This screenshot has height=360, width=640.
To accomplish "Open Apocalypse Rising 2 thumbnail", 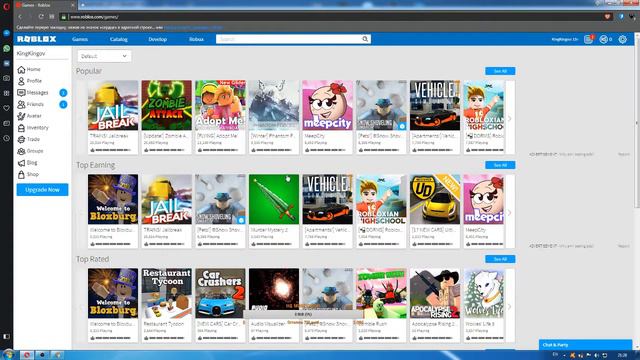I will point(435,293).
